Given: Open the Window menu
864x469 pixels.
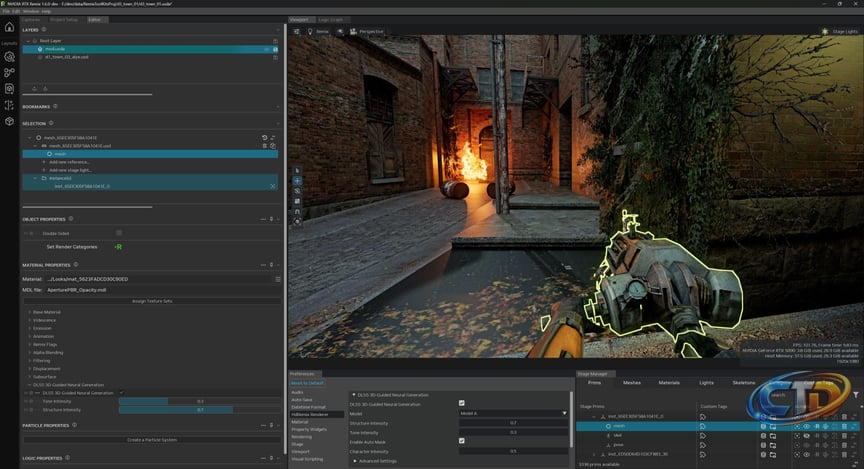Looking at the screenshot, I should (x=31, y=11).
